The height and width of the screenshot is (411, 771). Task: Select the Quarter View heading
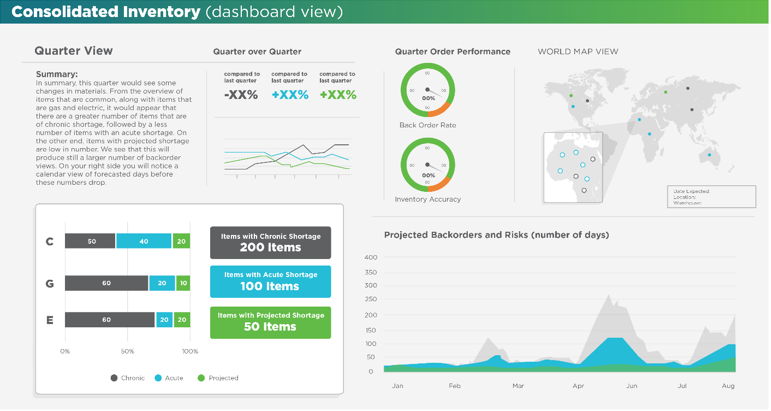click(73, 51)
